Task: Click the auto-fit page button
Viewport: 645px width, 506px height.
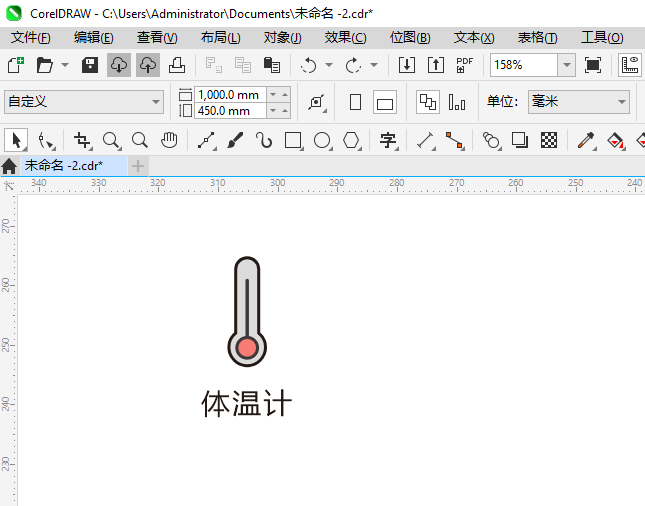Action: pos(317,102)
